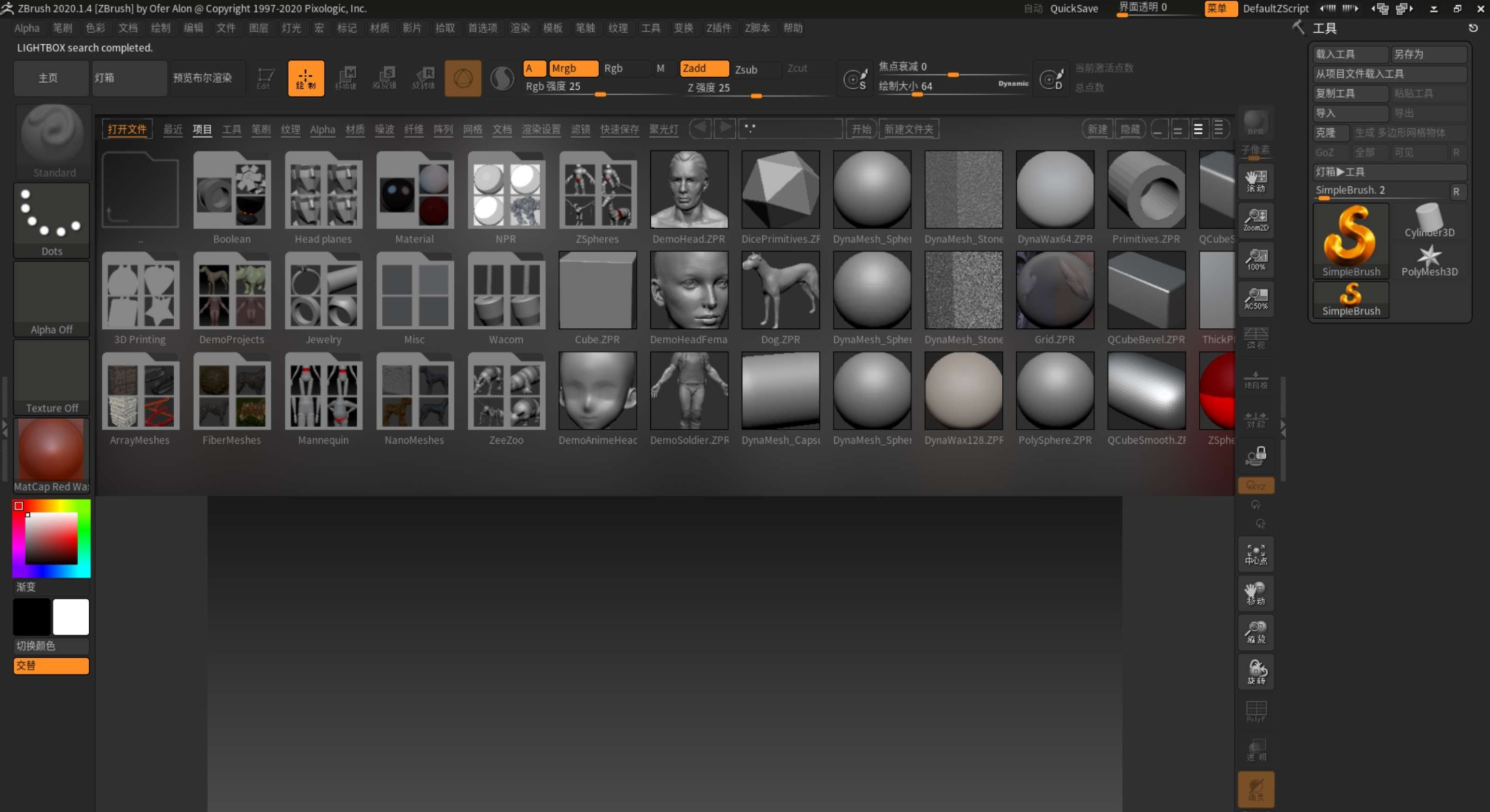Click the 绘制大小 draw size slider

[953, 86]
